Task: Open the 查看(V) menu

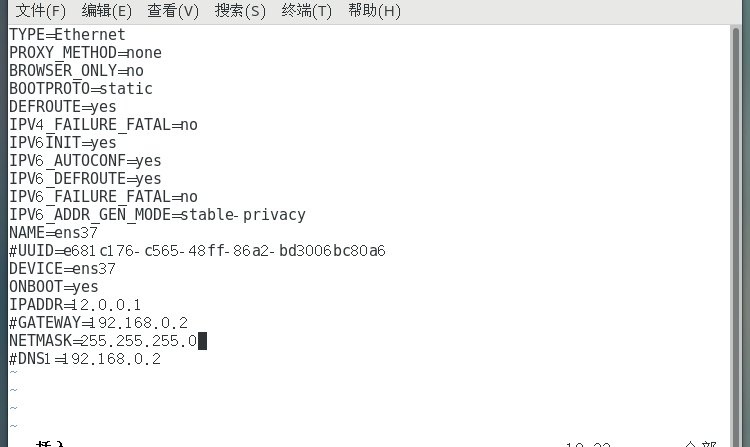Action: pyautogui.click(x=173, y=11)
